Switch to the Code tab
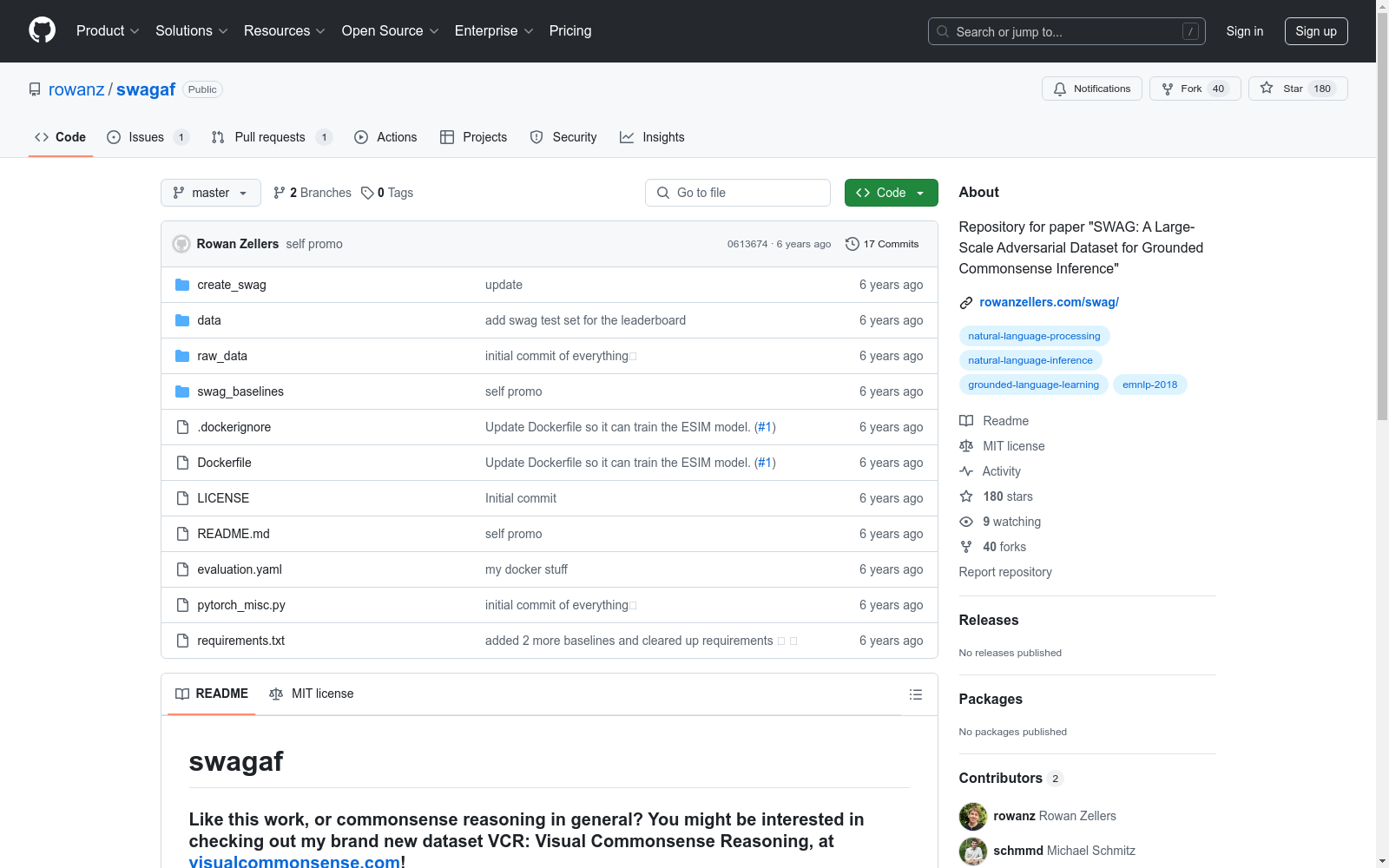Viewport: 1389px width, 868px height. click(61, 137)
